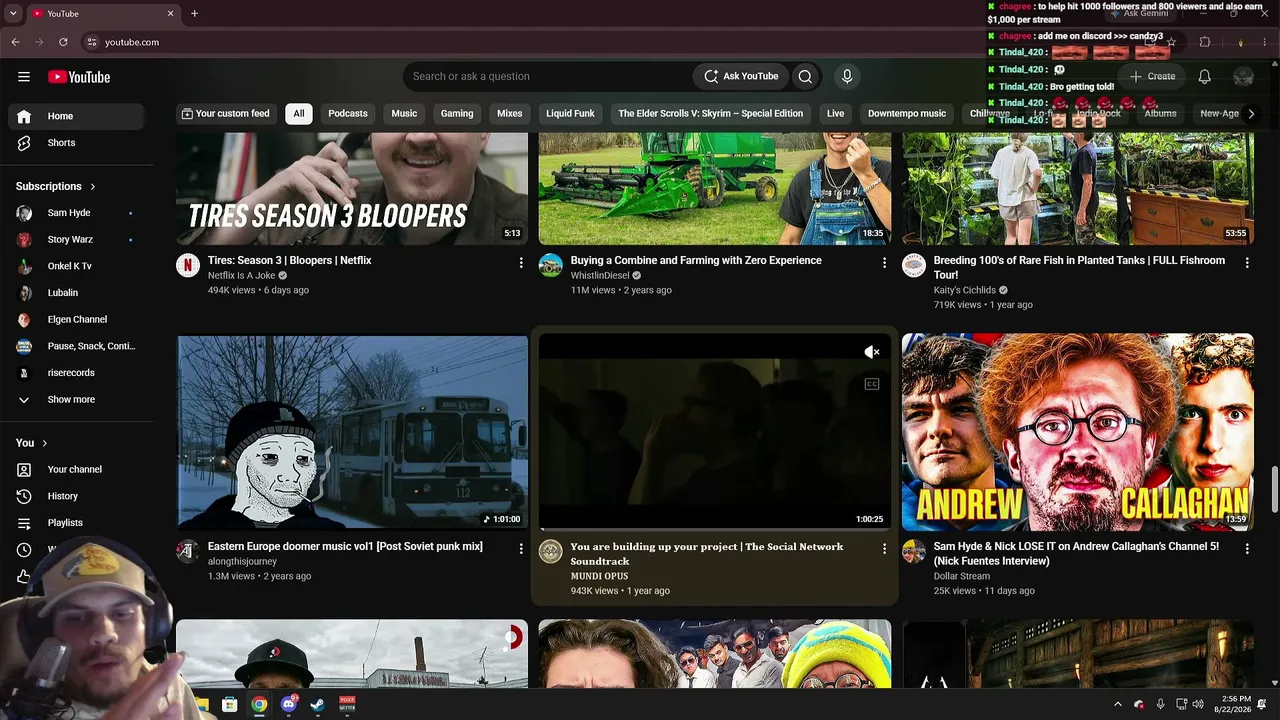This screenshot has height=720, width=1280.
Task: Toggle captions on the preview video
Action: click(x=872, y=384)
